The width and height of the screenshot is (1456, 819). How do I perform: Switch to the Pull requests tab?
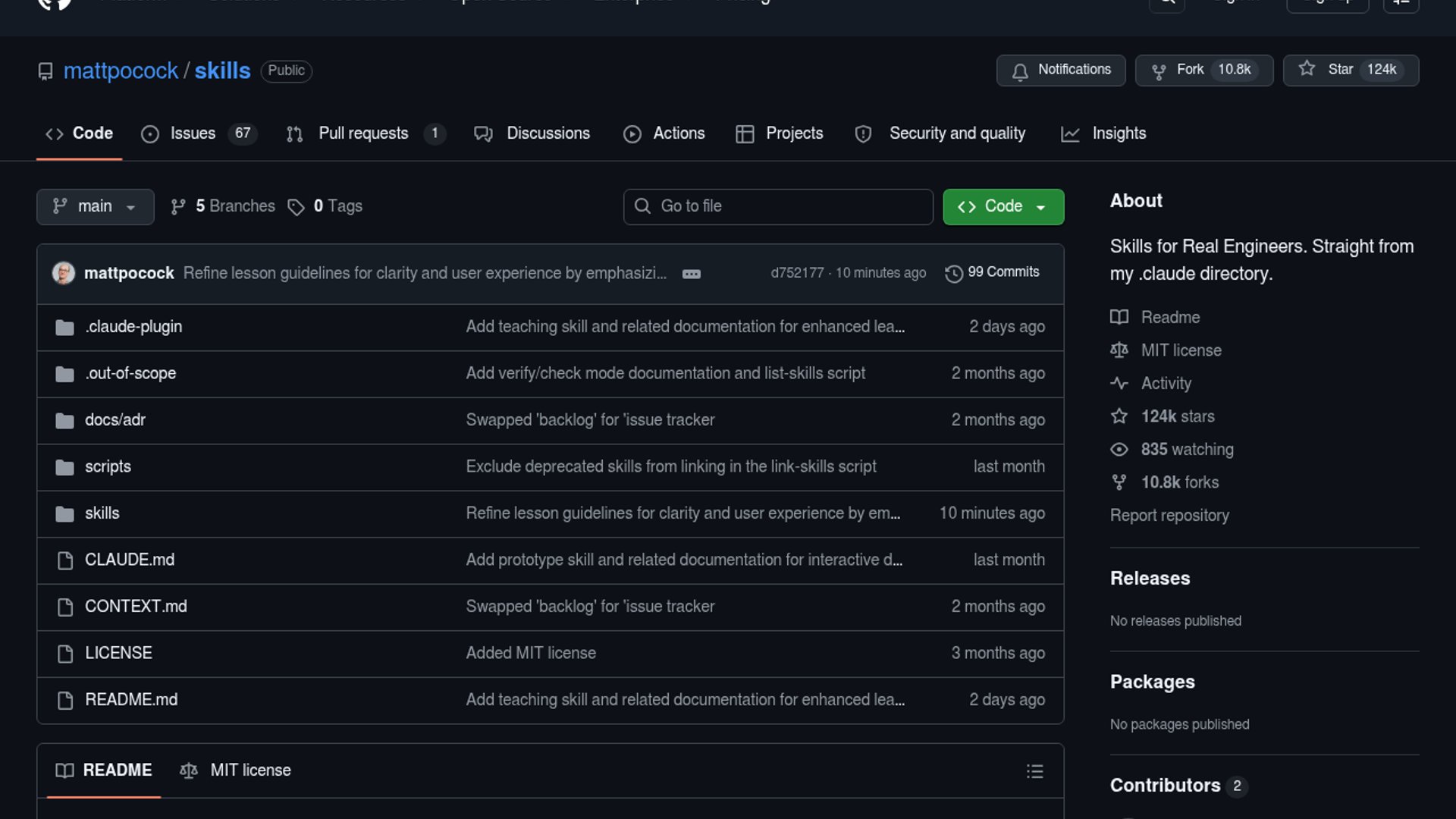(x=366, y=133)
